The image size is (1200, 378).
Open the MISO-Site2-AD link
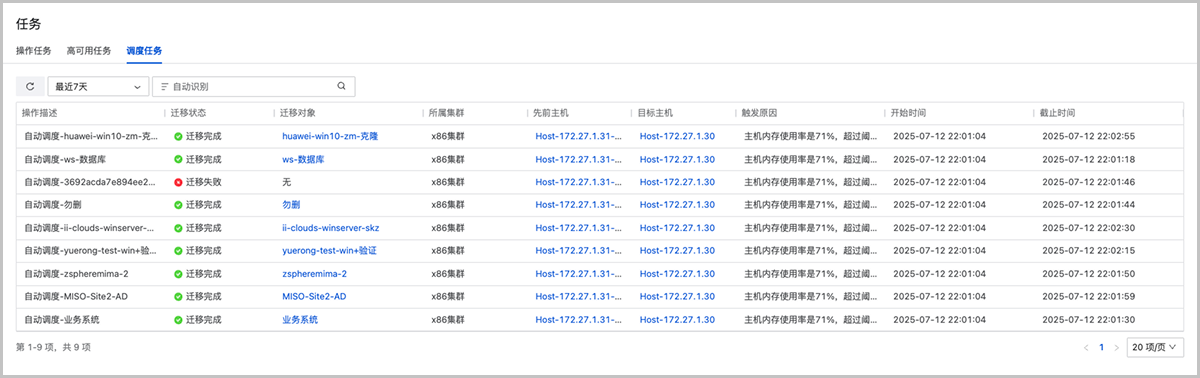tap(314, 297)
